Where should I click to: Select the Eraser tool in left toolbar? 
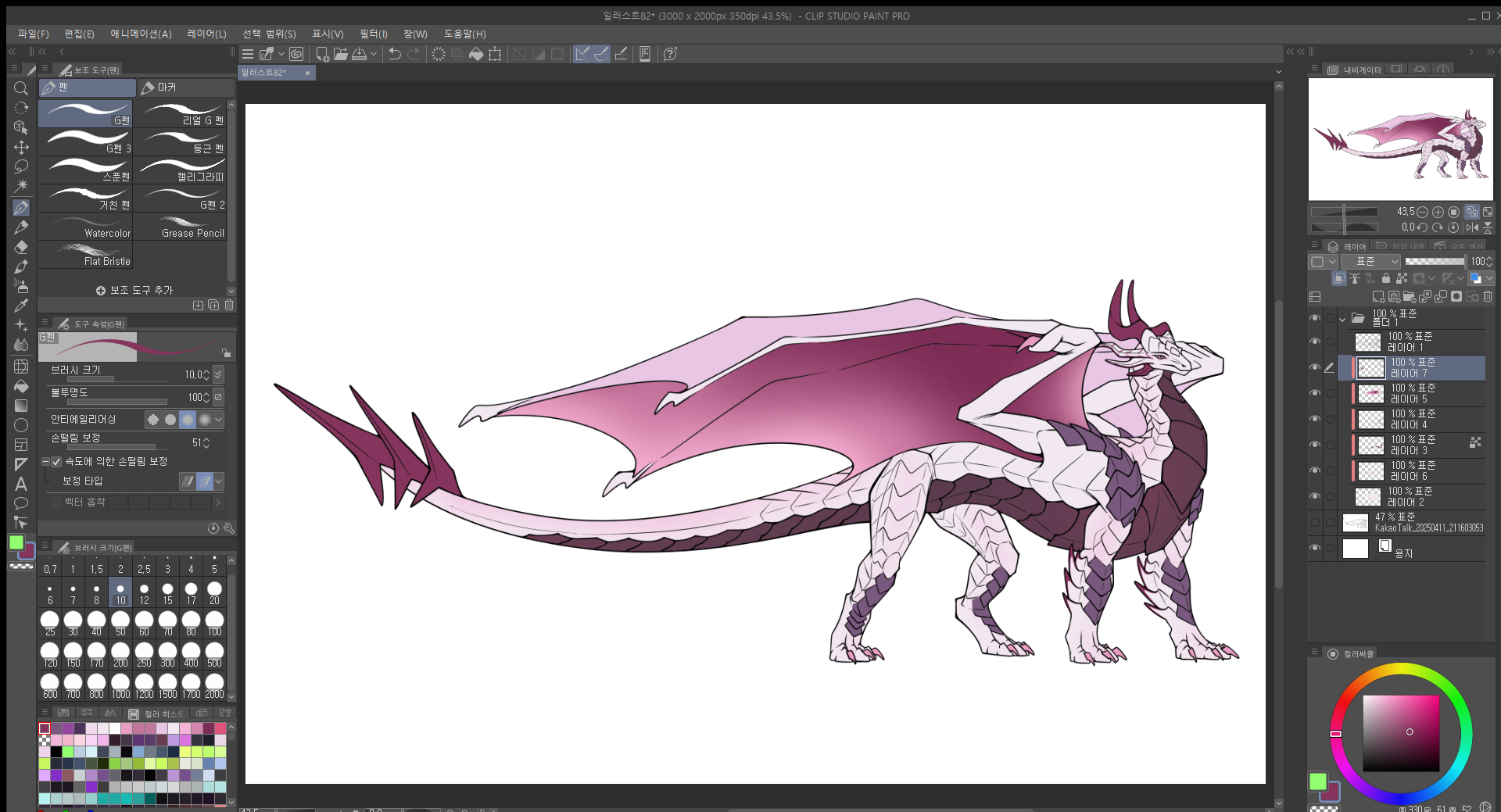(x=21, y=247)
